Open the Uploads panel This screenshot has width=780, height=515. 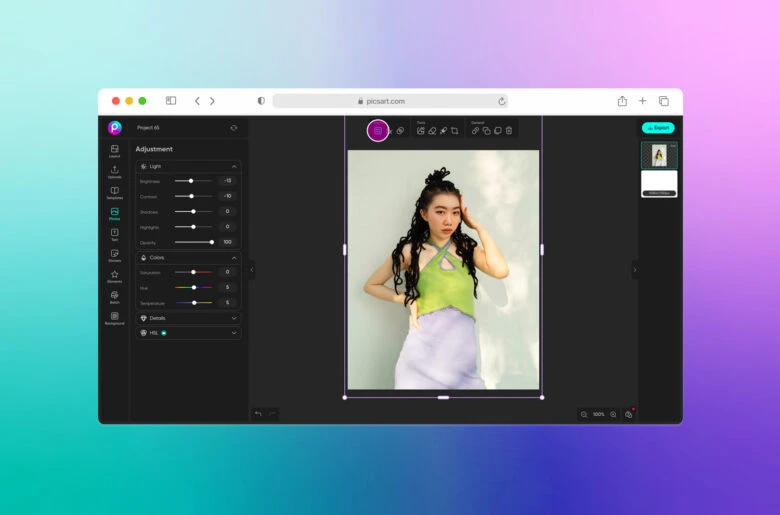tap(114, 172)
